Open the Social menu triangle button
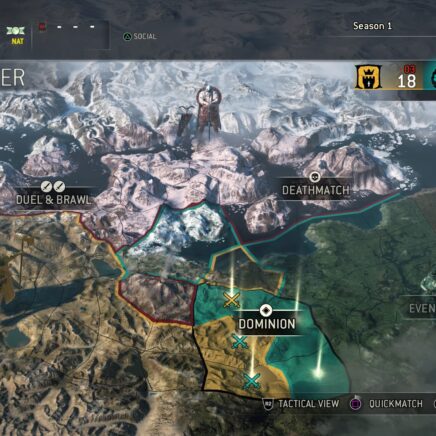Image resolution: width=436 pixels, height=436 pixels. 127,37
